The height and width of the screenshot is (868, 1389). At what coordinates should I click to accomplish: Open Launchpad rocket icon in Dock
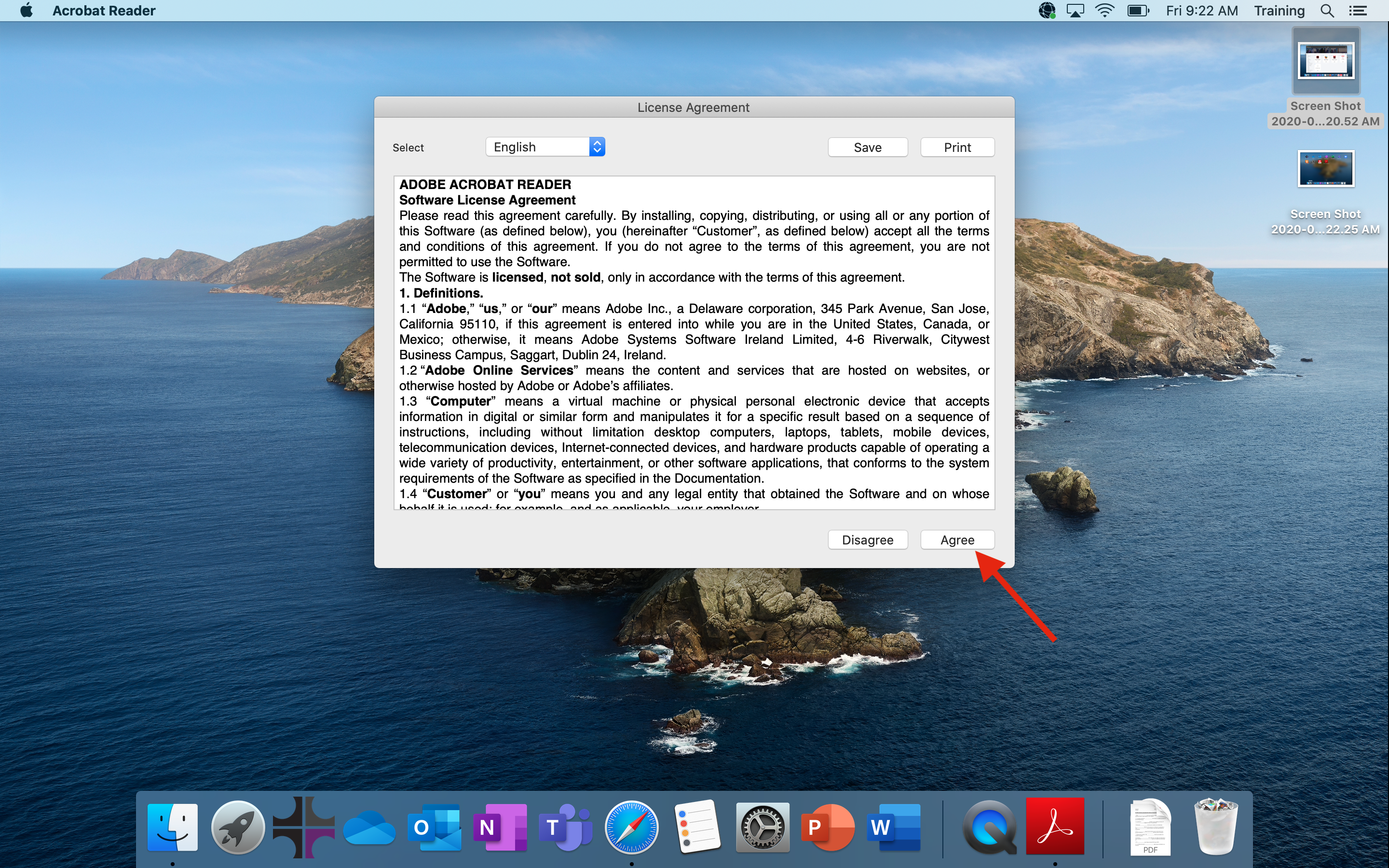tap(238, 827)
